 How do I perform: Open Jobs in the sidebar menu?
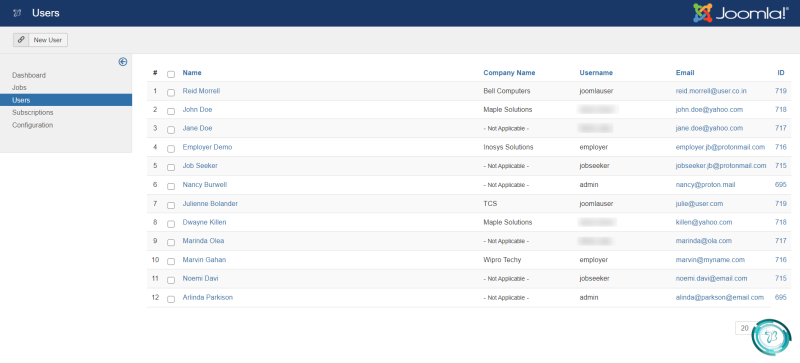19,88
